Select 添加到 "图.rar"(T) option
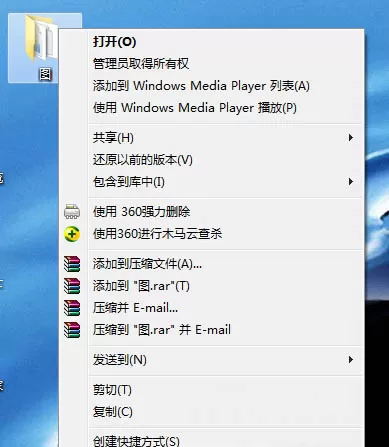This screenshot has height=447, width=389. point(141,286)
